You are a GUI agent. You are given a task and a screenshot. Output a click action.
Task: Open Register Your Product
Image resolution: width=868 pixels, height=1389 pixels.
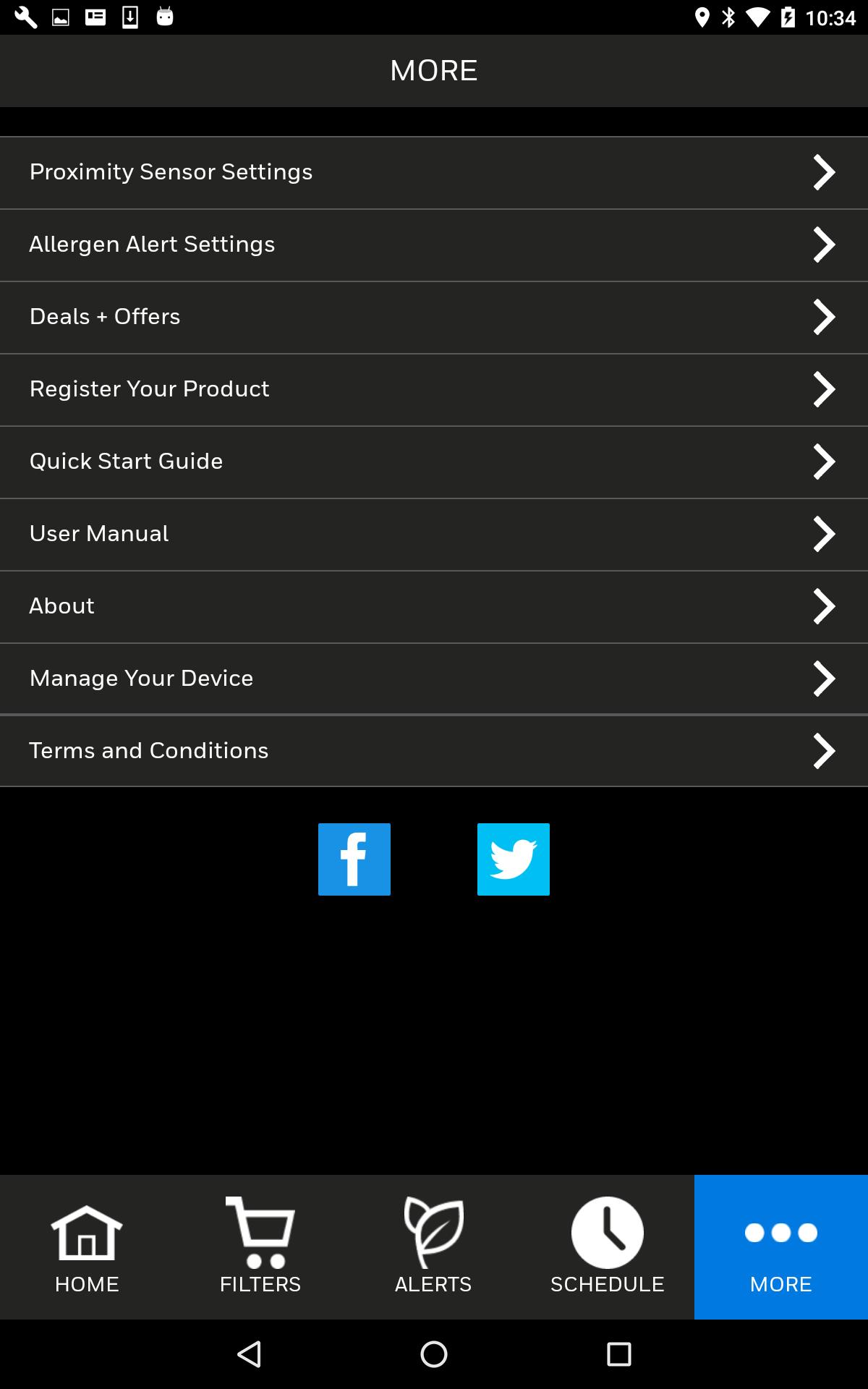pyautogui.click(x=434, y=390)
